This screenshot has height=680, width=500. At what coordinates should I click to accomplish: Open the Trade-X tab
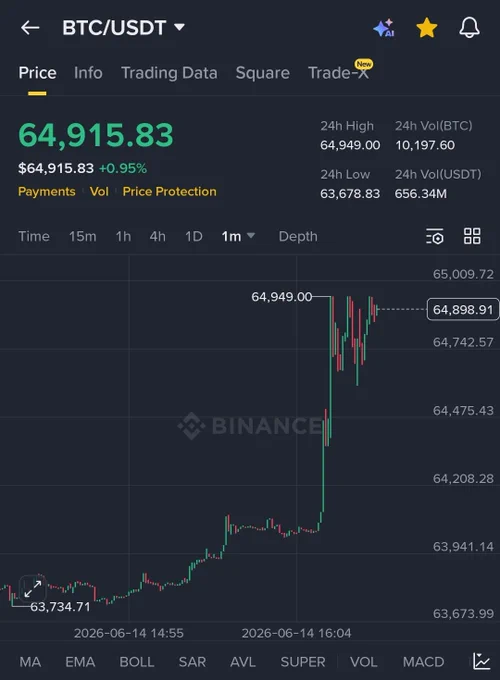pos(340,72)
